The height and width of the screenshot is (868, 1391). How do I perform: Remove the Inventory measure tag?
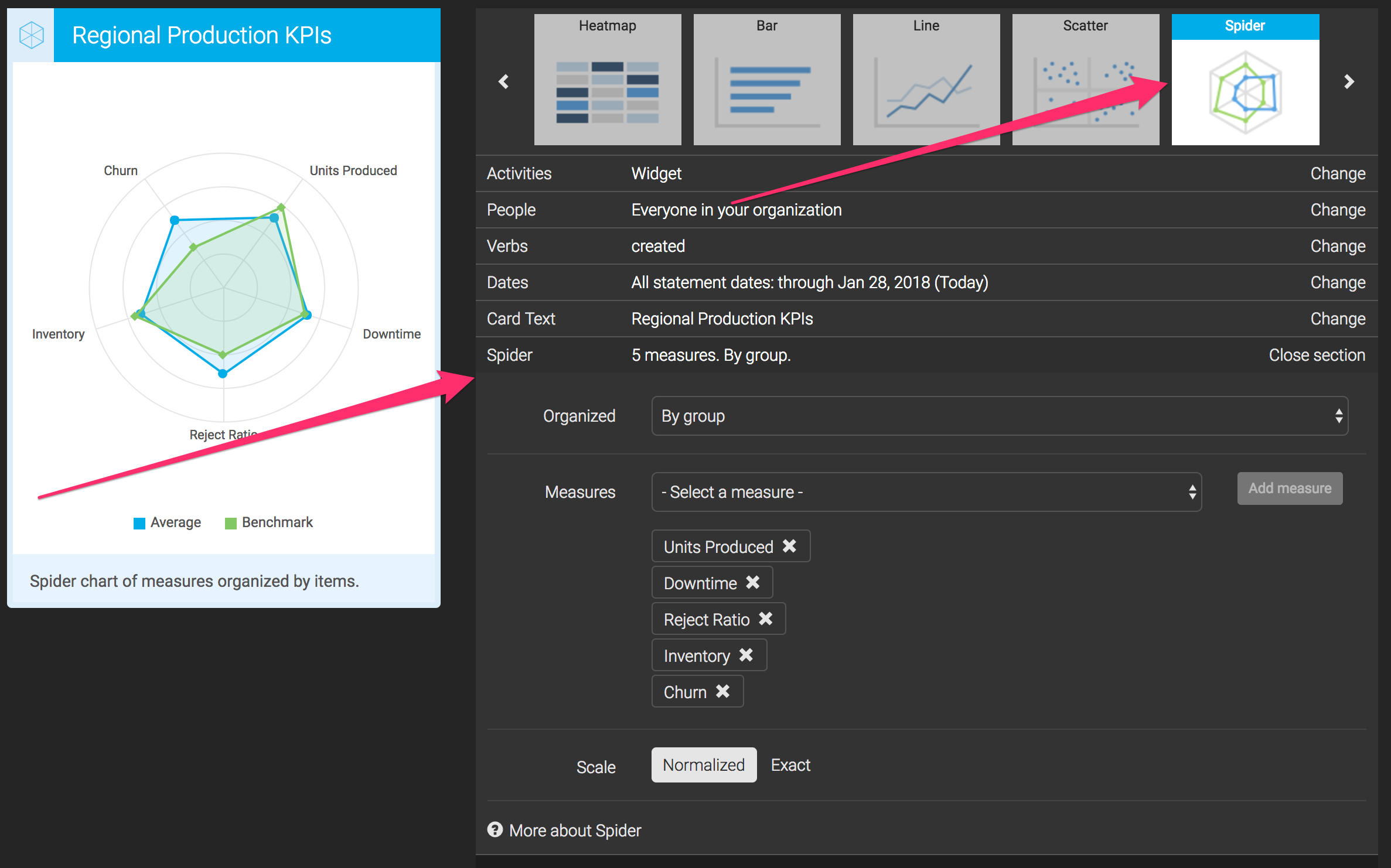tap(745, 655)
